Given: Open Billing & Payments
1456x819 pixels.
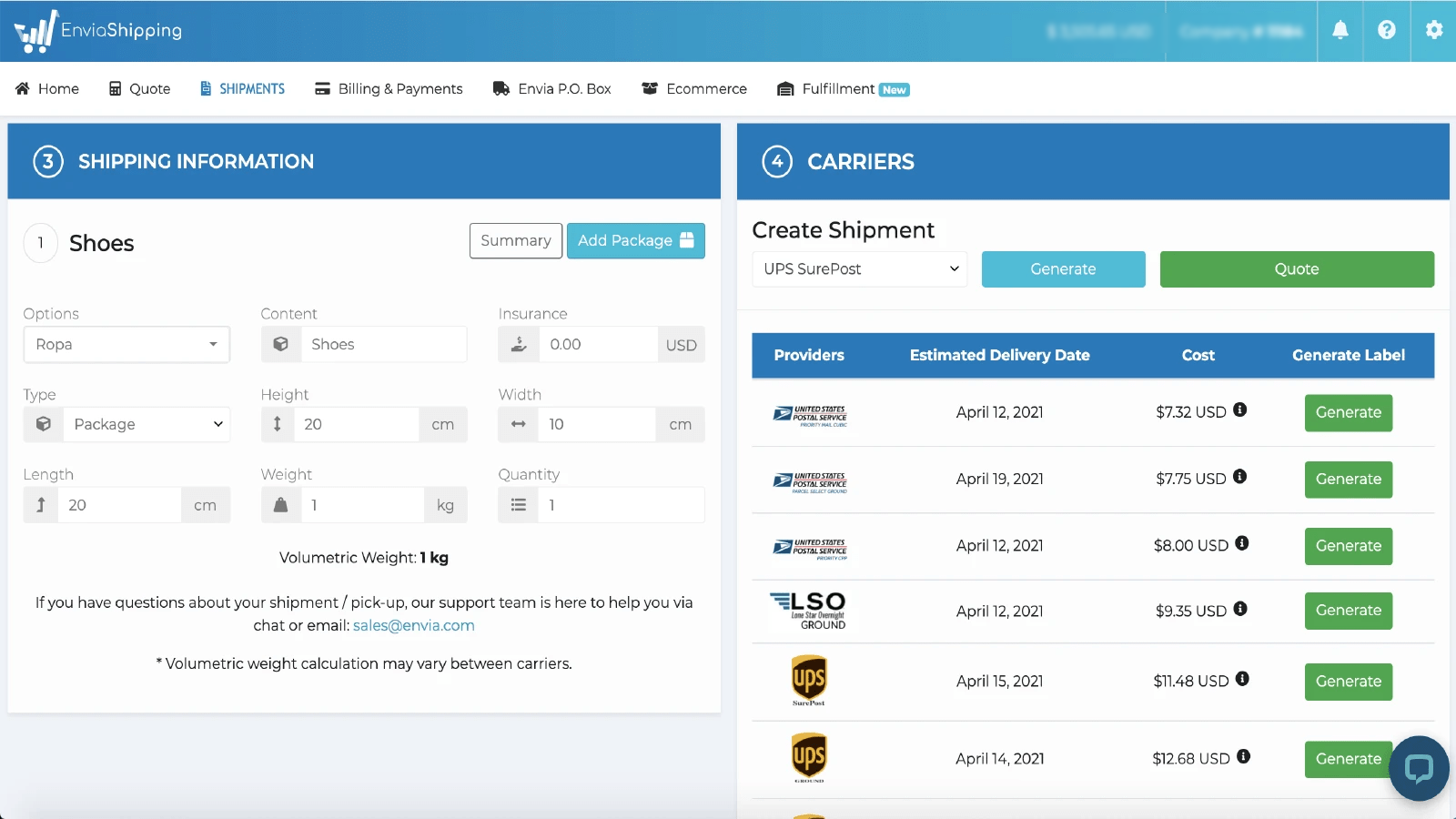Looking at the screenshot, I should point(389,88).
